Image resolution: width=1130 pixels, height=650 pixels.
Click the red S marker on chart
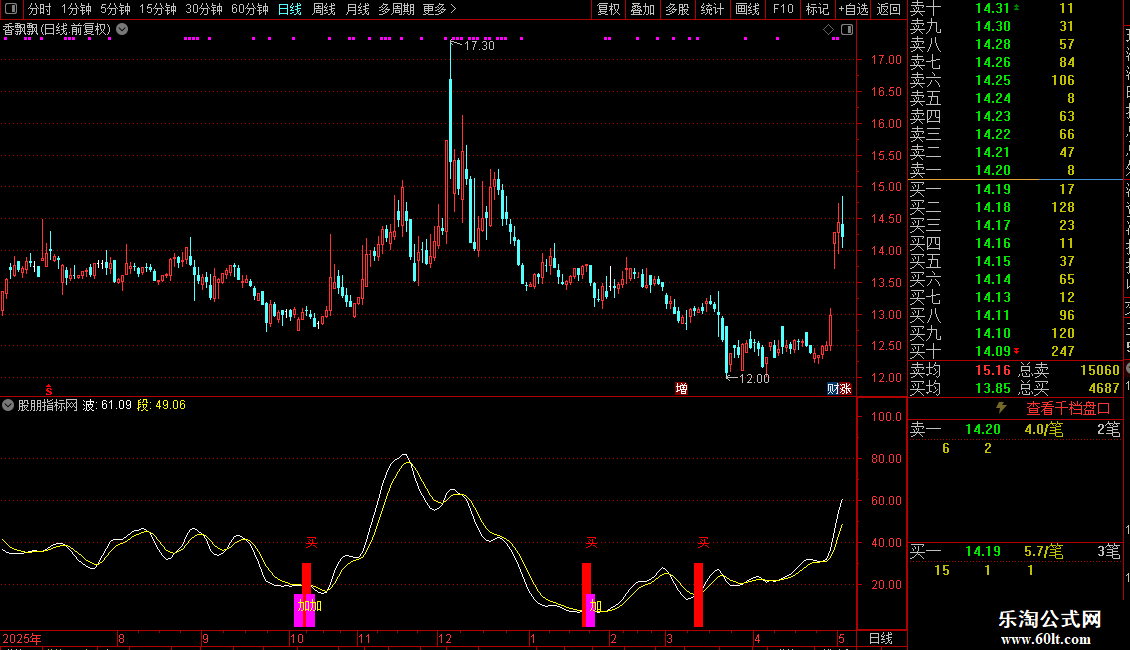pos(48,390)
